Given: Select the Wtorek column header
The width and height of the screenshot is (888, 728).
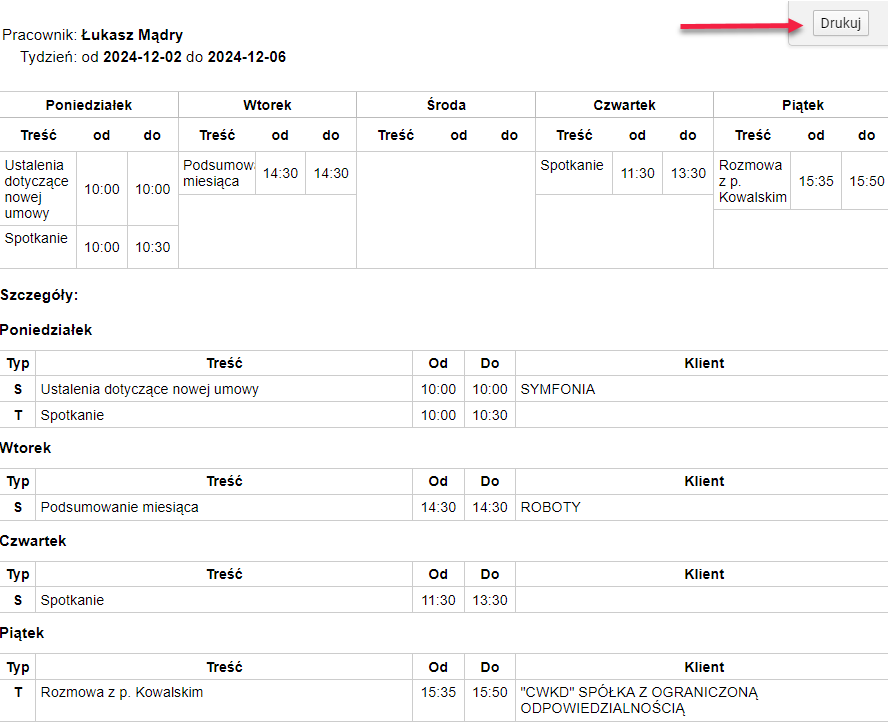Looking at the screenshot, I should [267, 105].
